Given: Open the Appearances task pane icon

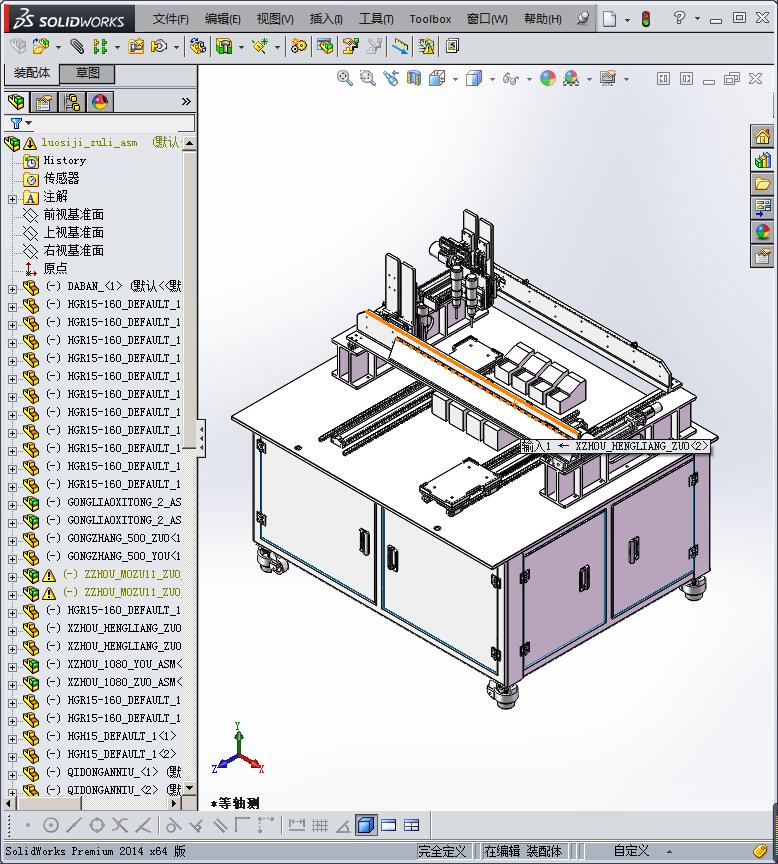Looking at the screenshot, I should (x=763, y=231).
